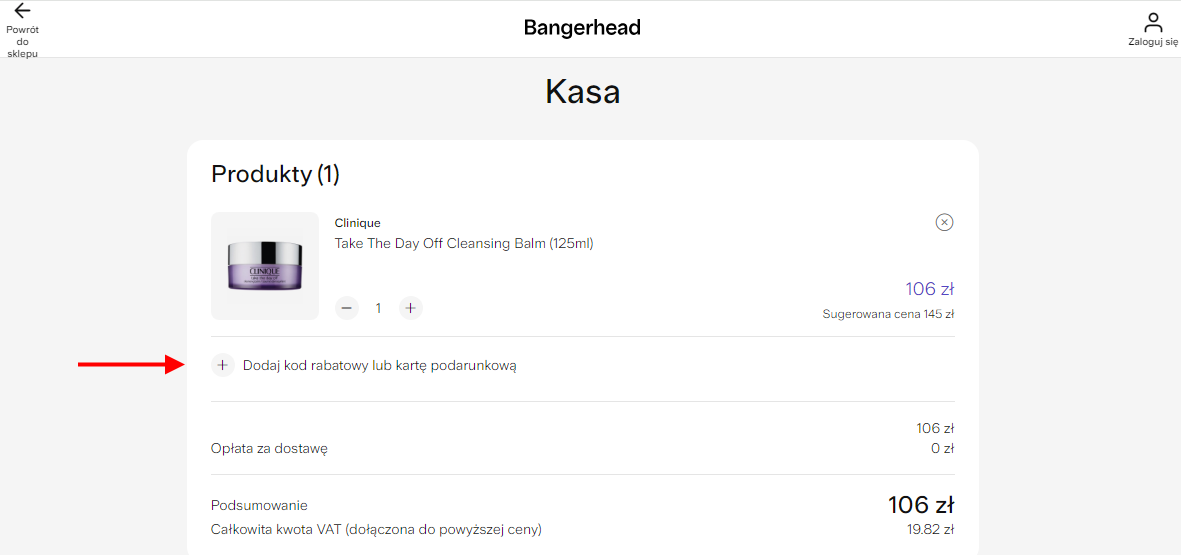Click the Bangerhead logo
The height and width of the screenshot is (555, 1181).
tap(582, 28)
